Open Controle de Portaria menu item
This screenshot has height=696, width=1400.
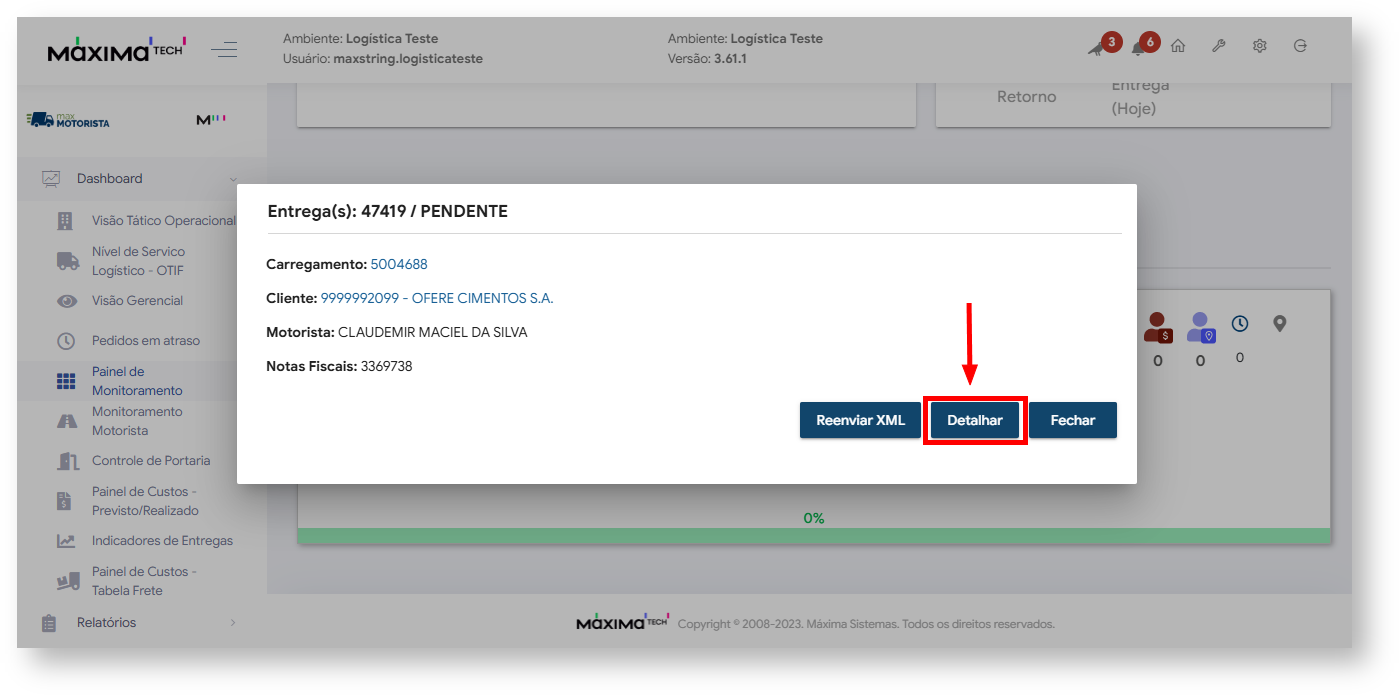pos(151,461)
